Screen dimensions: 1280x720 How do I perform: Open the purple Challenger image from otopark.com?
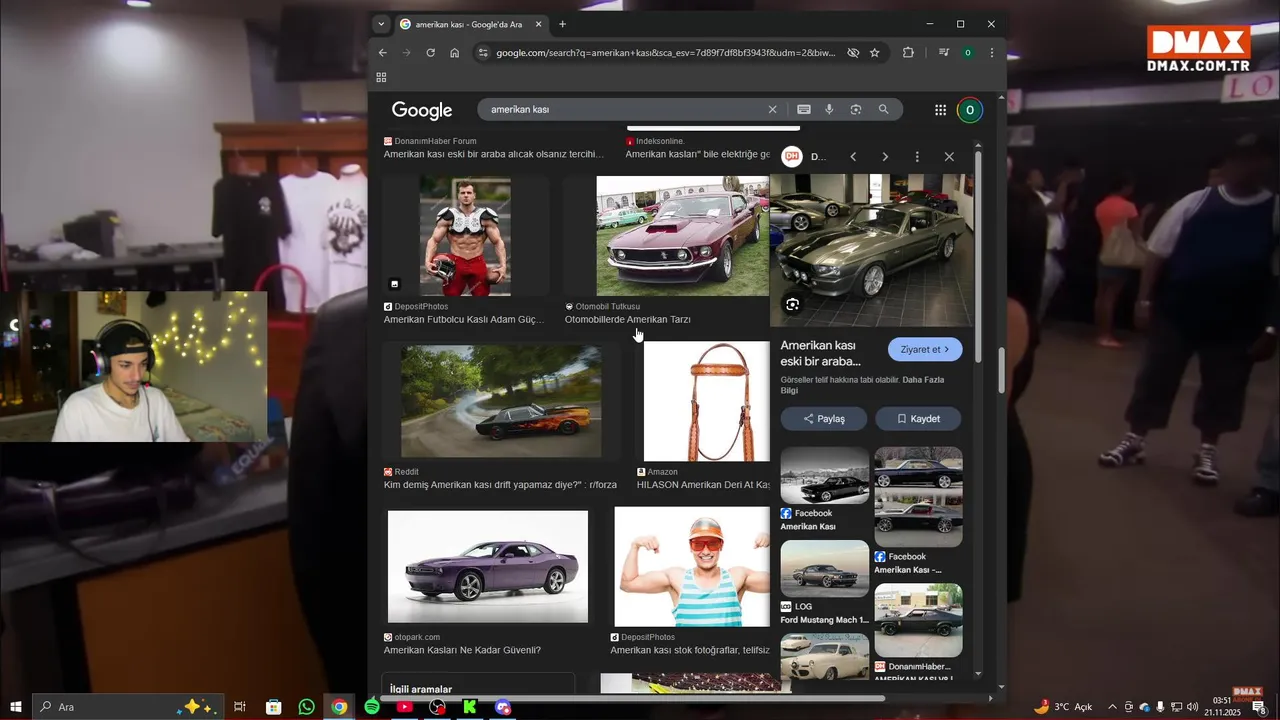point(488,567)
